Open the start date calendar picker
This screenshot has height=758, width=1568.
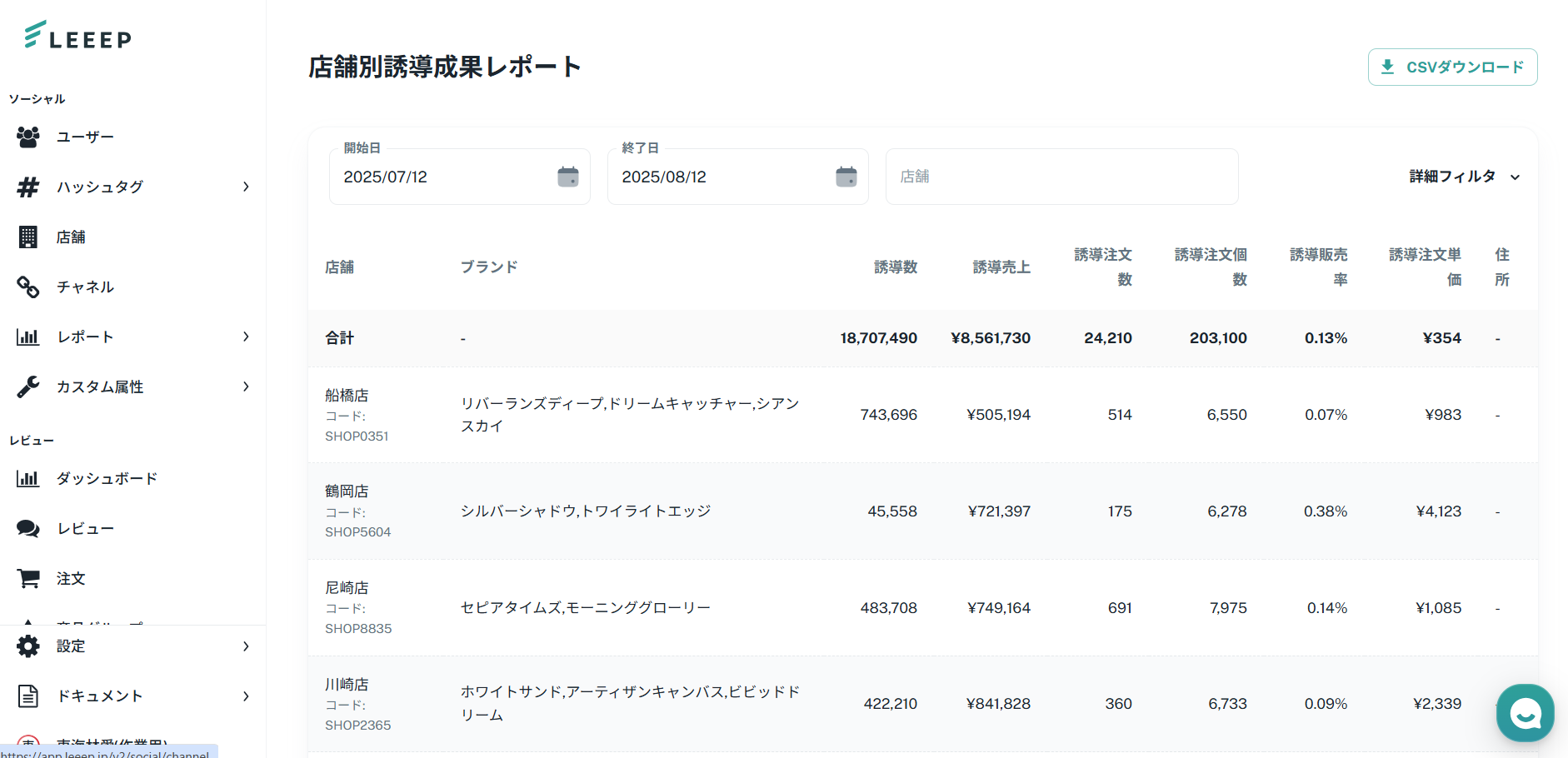[568, 177]
